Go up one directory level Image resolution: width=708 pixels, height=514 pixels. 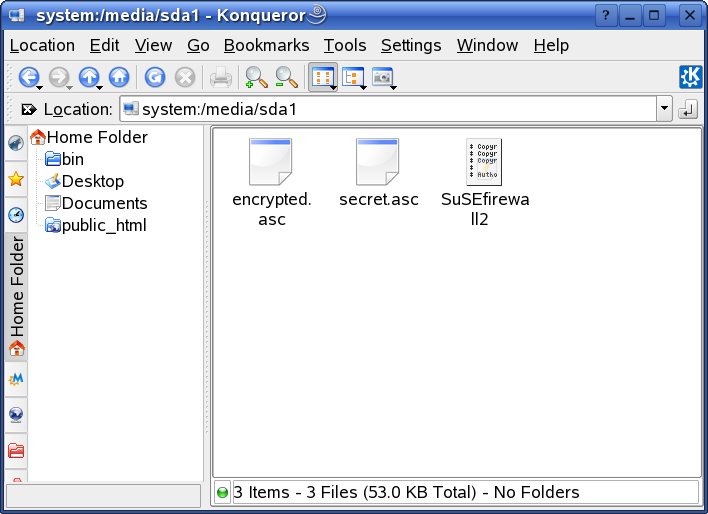click(88, 77)
